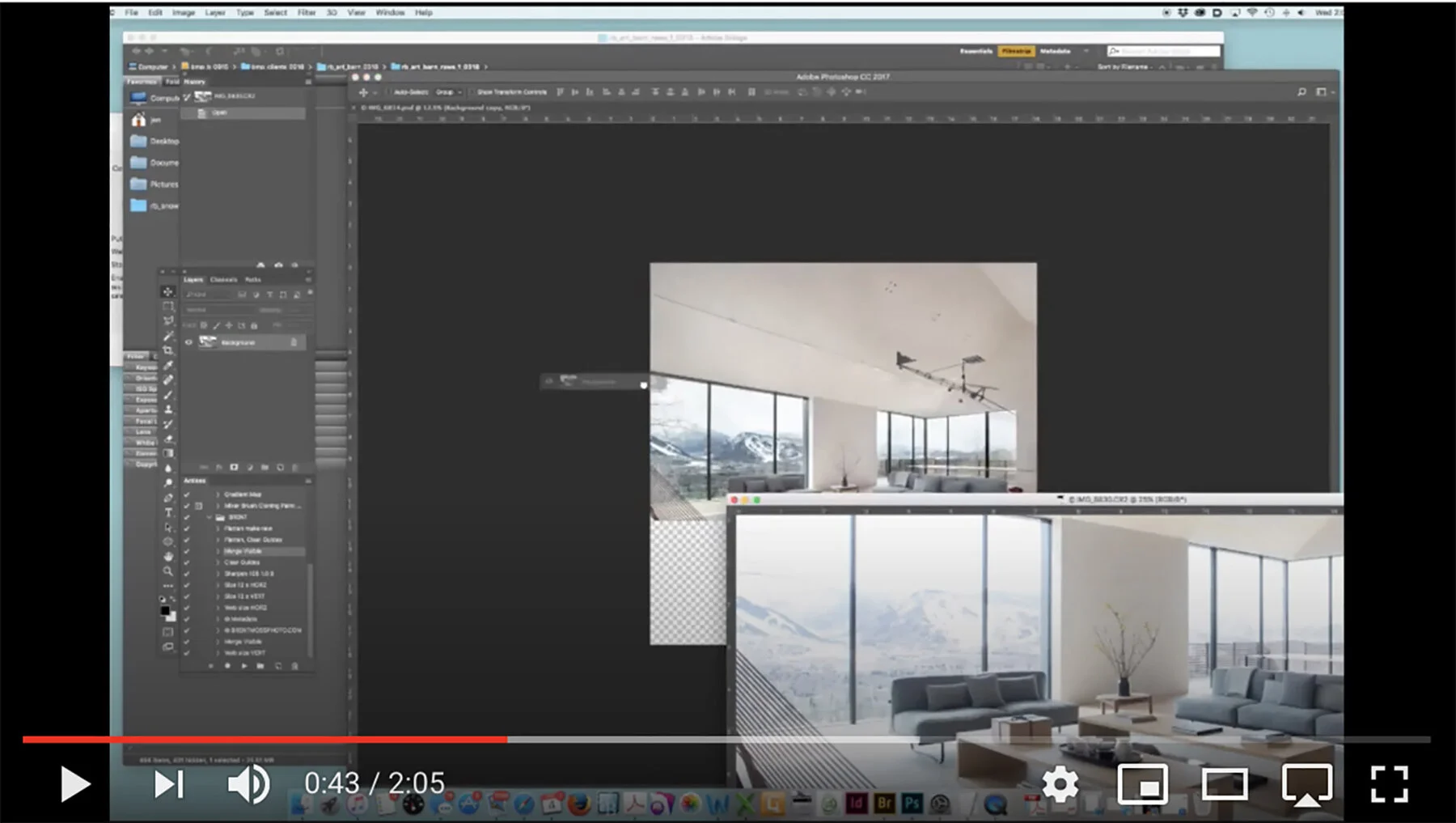Select the Hand tool
This screenshot has height=823, width=1456.
168,556
